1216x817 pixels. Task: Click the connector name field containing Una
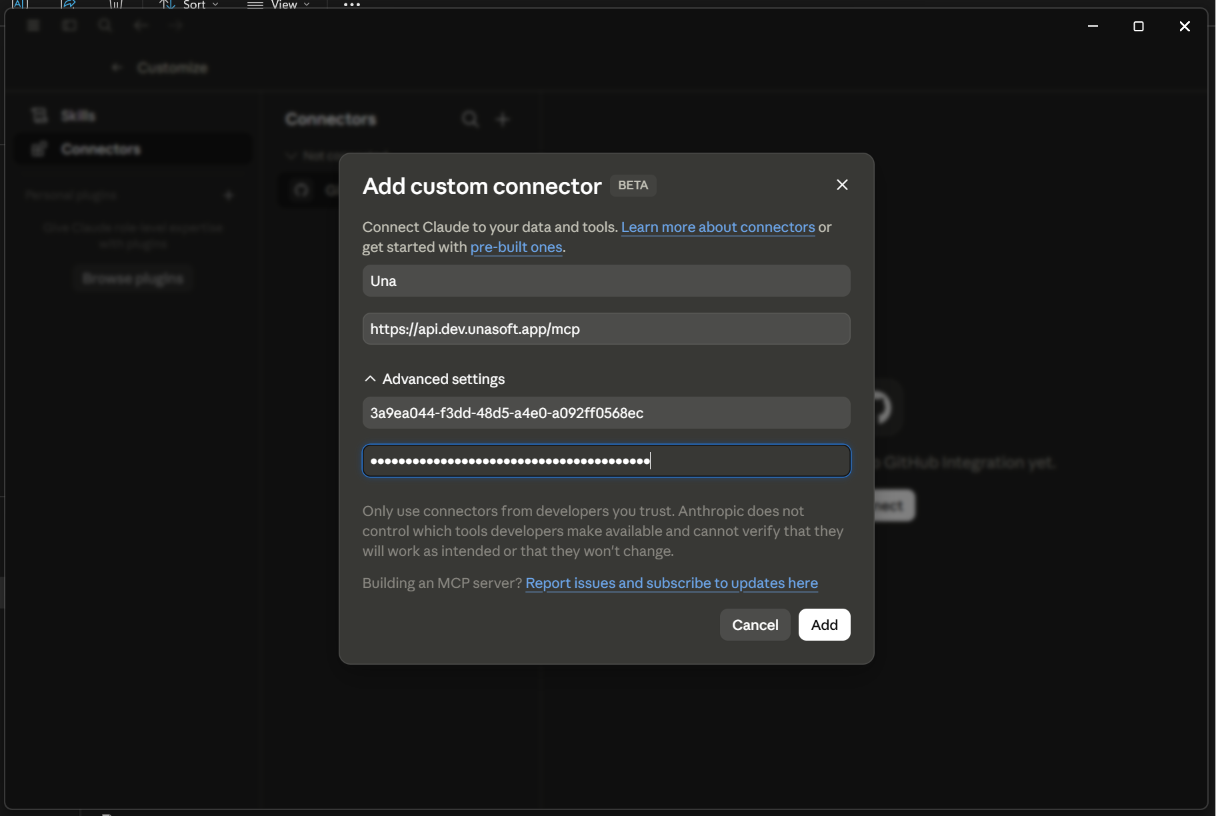click(x=606, y=281)
